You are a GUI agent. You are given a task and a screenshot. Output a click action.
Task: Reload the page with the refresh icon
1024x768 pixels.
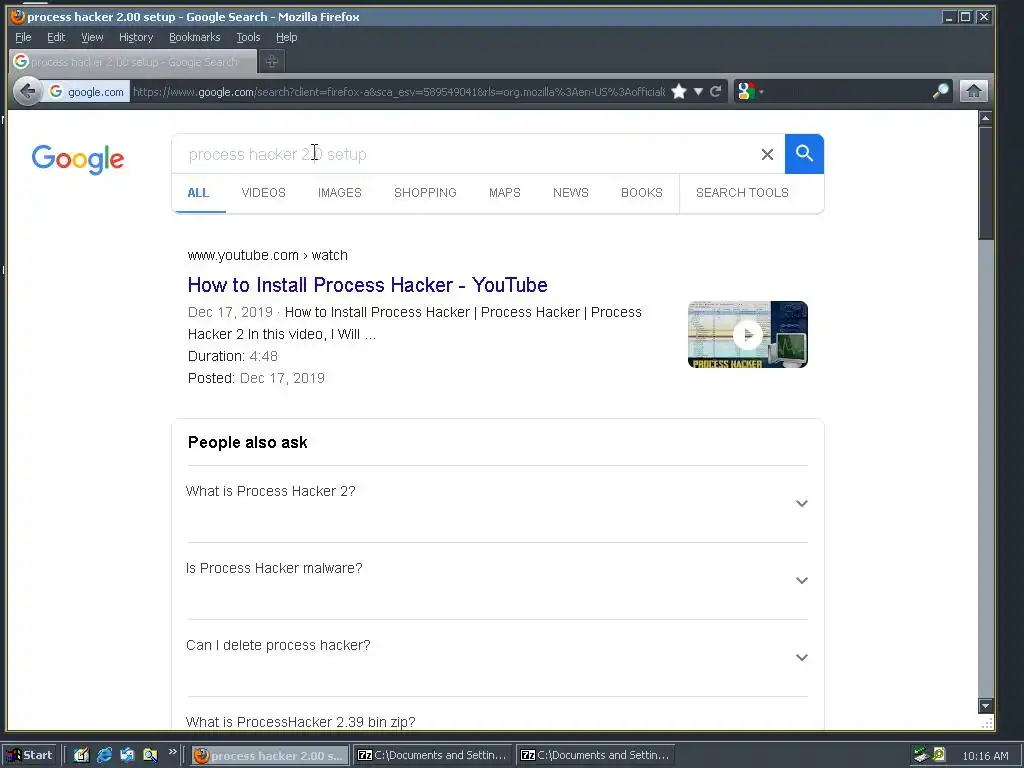click(716, 91)
